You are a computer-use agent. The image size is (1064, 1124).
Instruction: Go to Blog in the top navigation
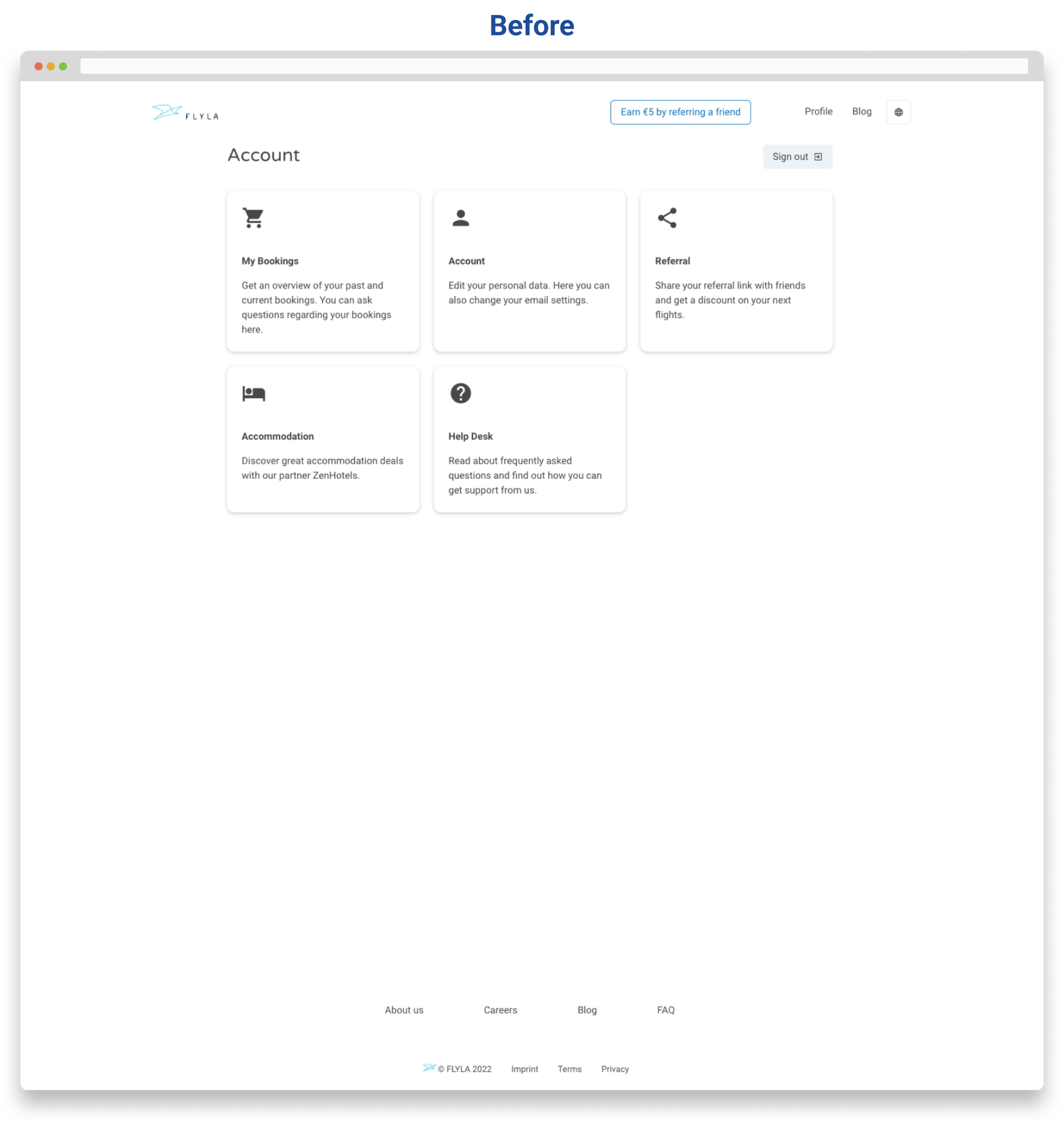click(861, 112)
